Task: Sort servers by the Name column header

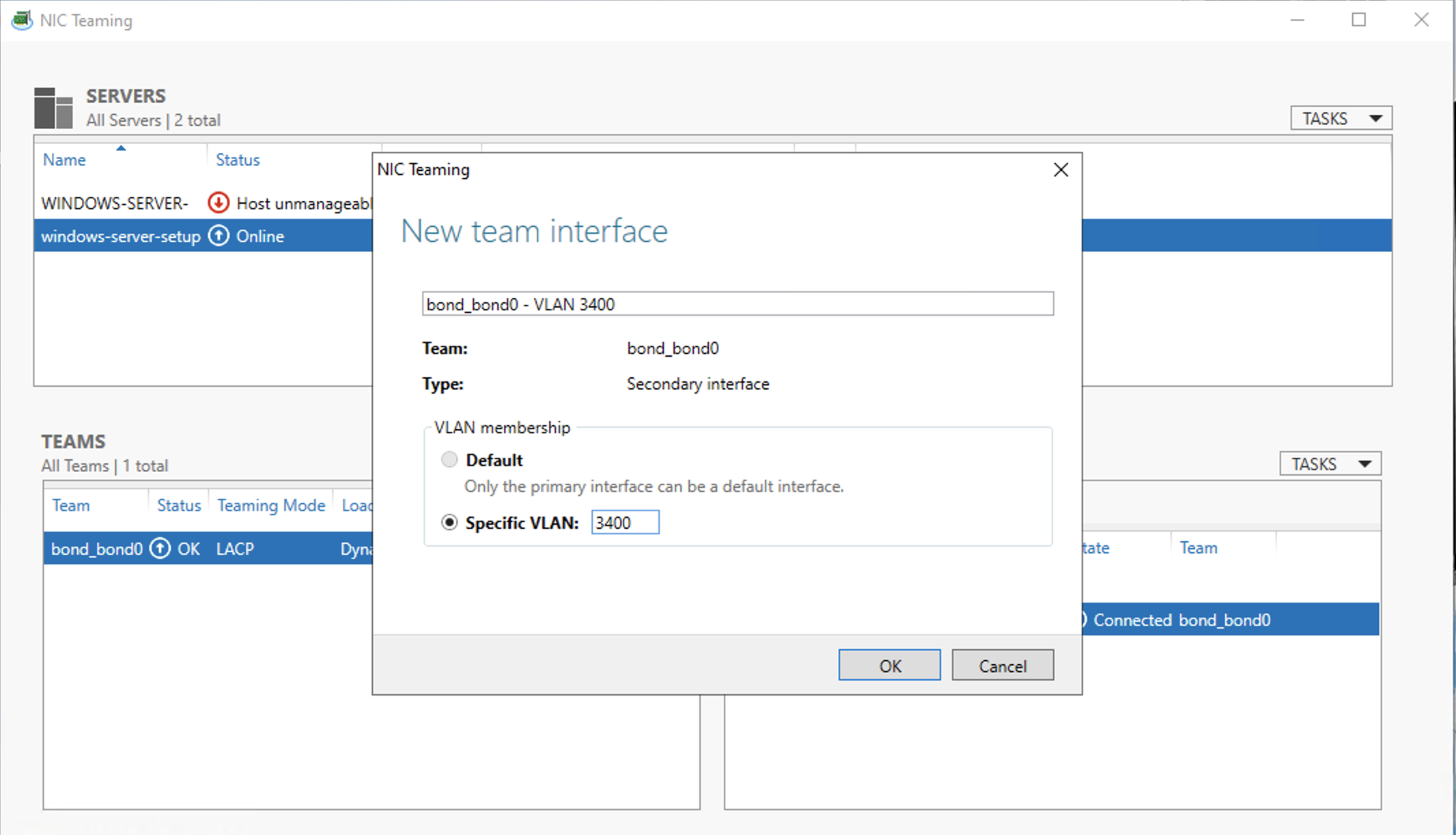Action: coord(64,160)
